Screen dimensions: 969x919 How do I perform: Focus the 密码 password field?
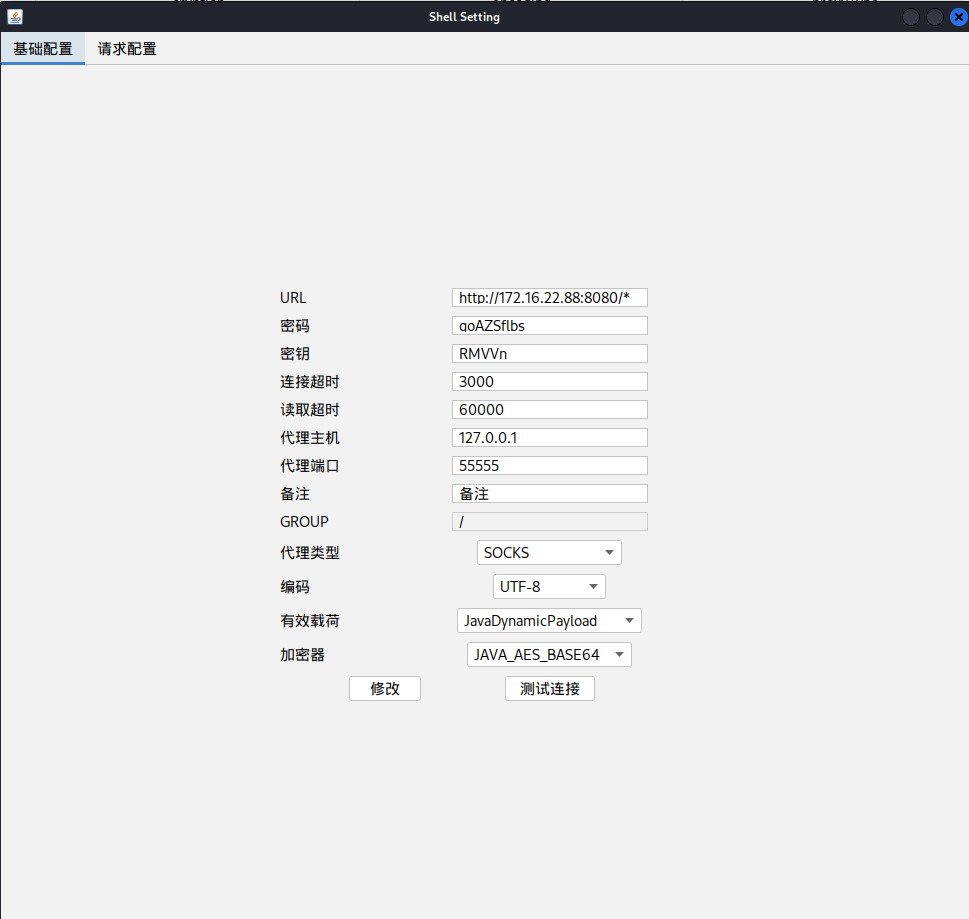549,326
